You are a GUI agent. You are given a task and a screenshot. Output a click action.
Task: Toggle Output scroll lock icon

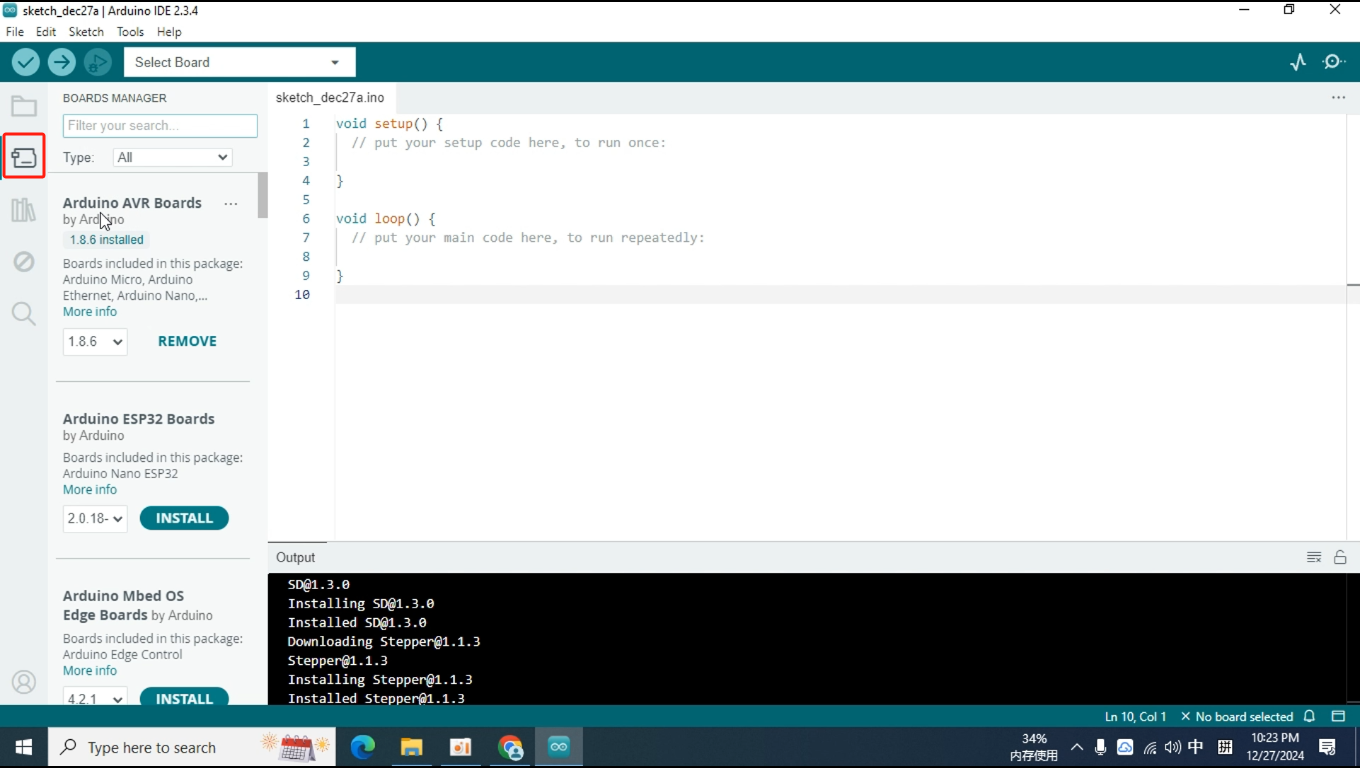click(x=1340, y=557)
